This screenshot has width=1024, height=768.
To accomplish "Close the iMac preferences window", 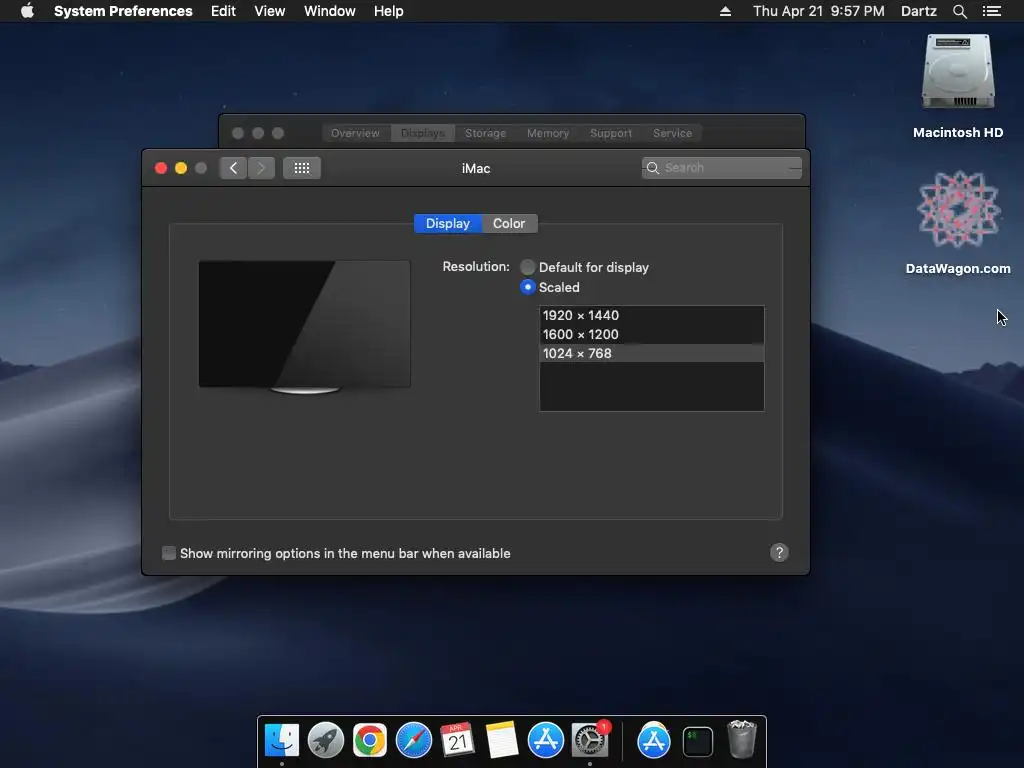I will (161, 168).
